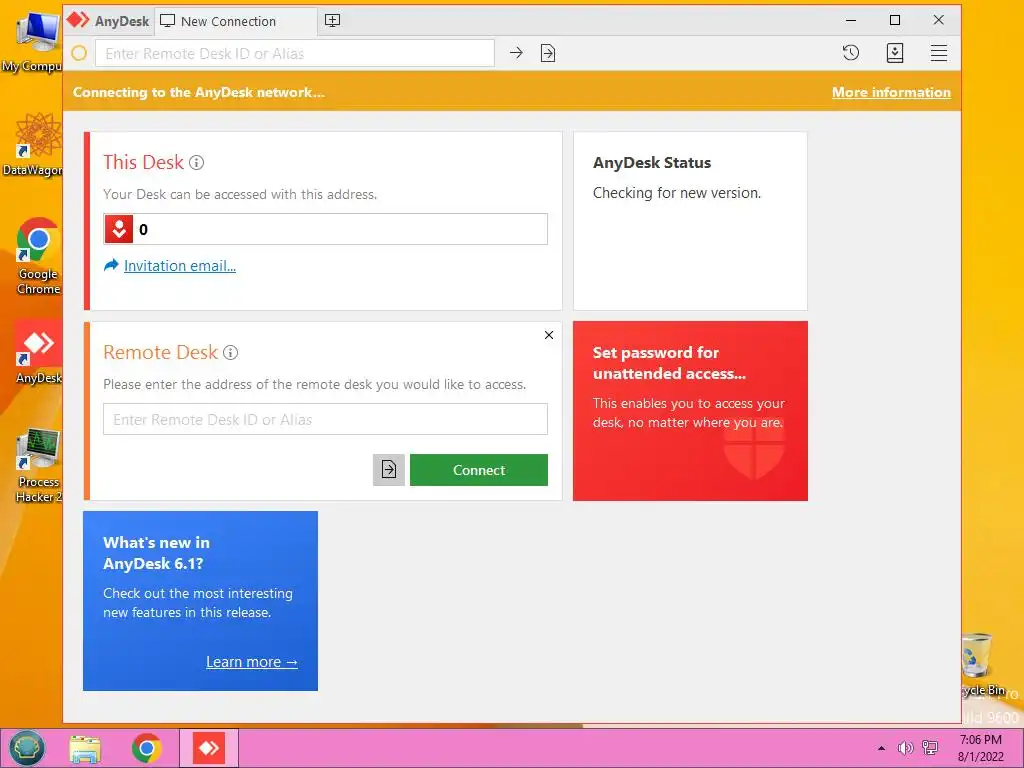
Task: Click the AnyDesk Status heading
Action: [x=652, y=163]
